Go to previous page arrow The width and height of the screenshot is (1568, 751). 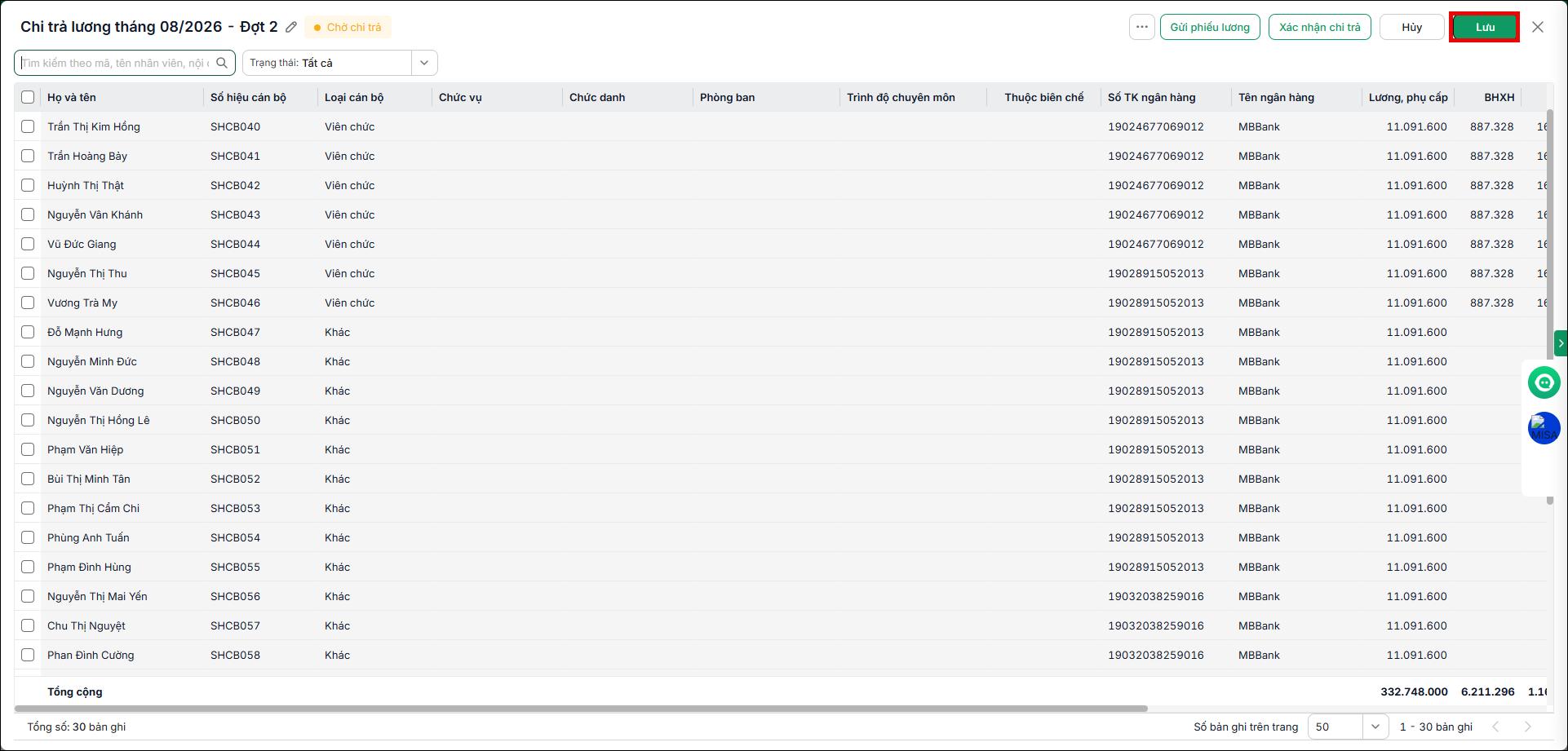(x=1495, y=727)
